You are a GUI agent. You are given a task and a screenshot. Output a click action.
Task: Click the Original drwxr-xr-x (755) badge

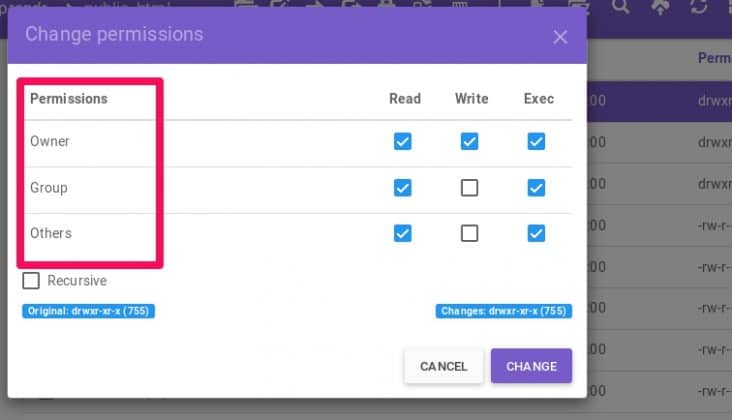pyautogui.click(x=88, y=311)
